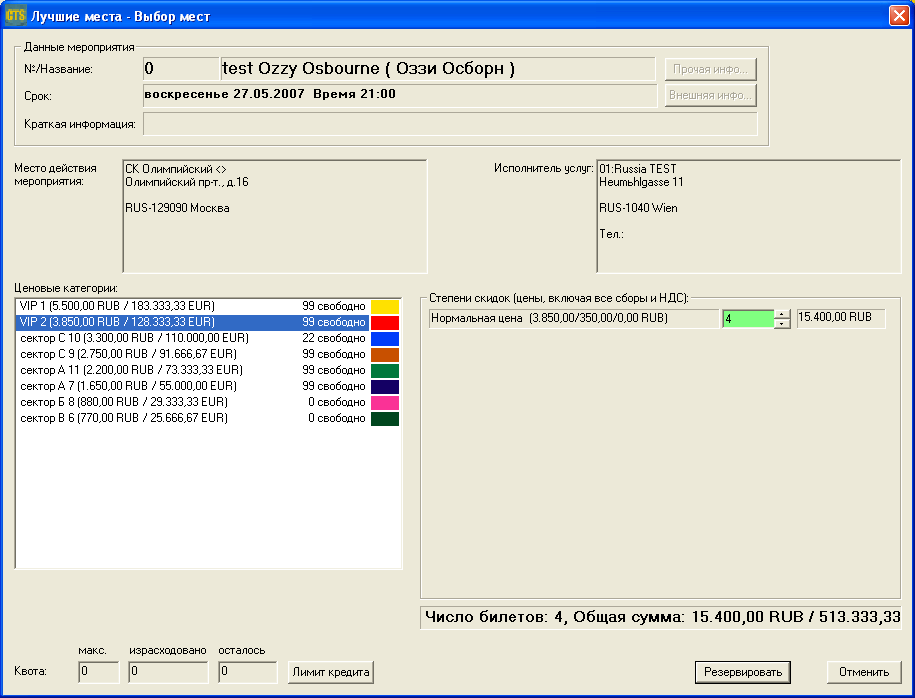Screen dimensions: 915x698
Task: Click the Квота израсходовано field
Action: (x=168, y=672)
